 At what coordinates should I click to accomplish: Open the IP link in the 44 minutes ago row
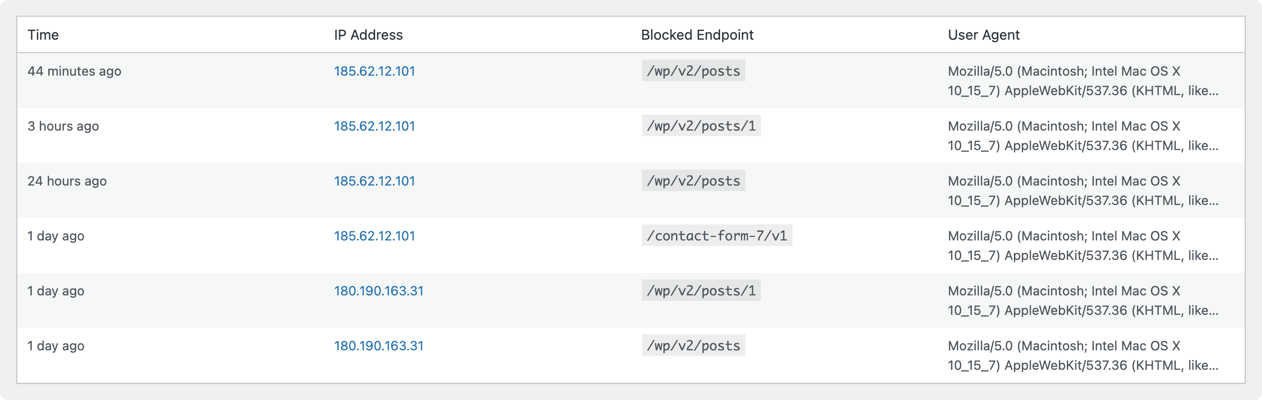pos(374,72)
